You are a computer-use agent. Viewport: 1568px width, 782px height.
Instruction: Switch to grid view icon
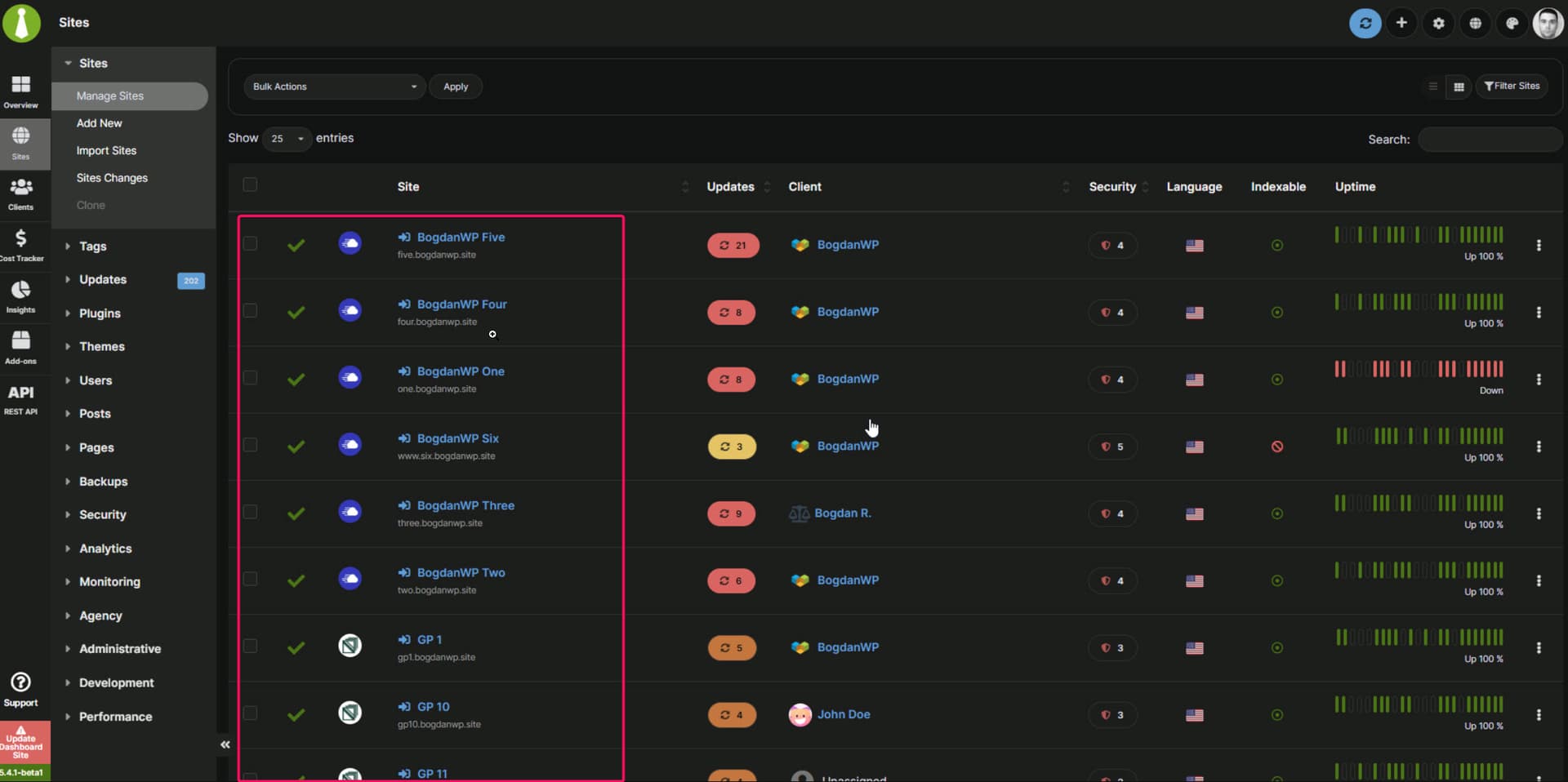click(x=1459, y=87)
